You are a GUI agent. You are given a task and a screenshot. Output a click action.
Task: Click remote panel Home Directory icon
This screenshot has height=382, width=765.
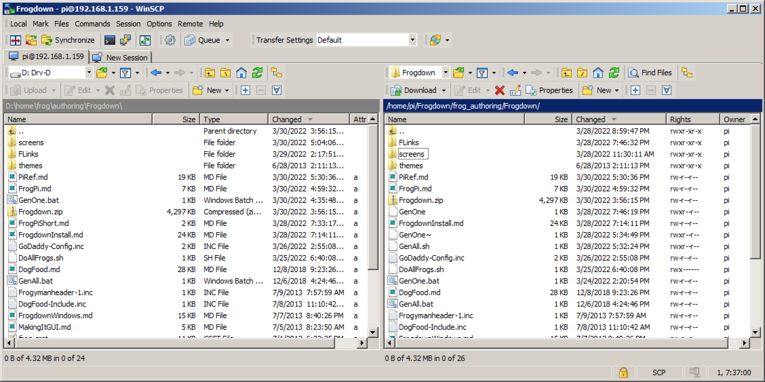pos(598,73)
